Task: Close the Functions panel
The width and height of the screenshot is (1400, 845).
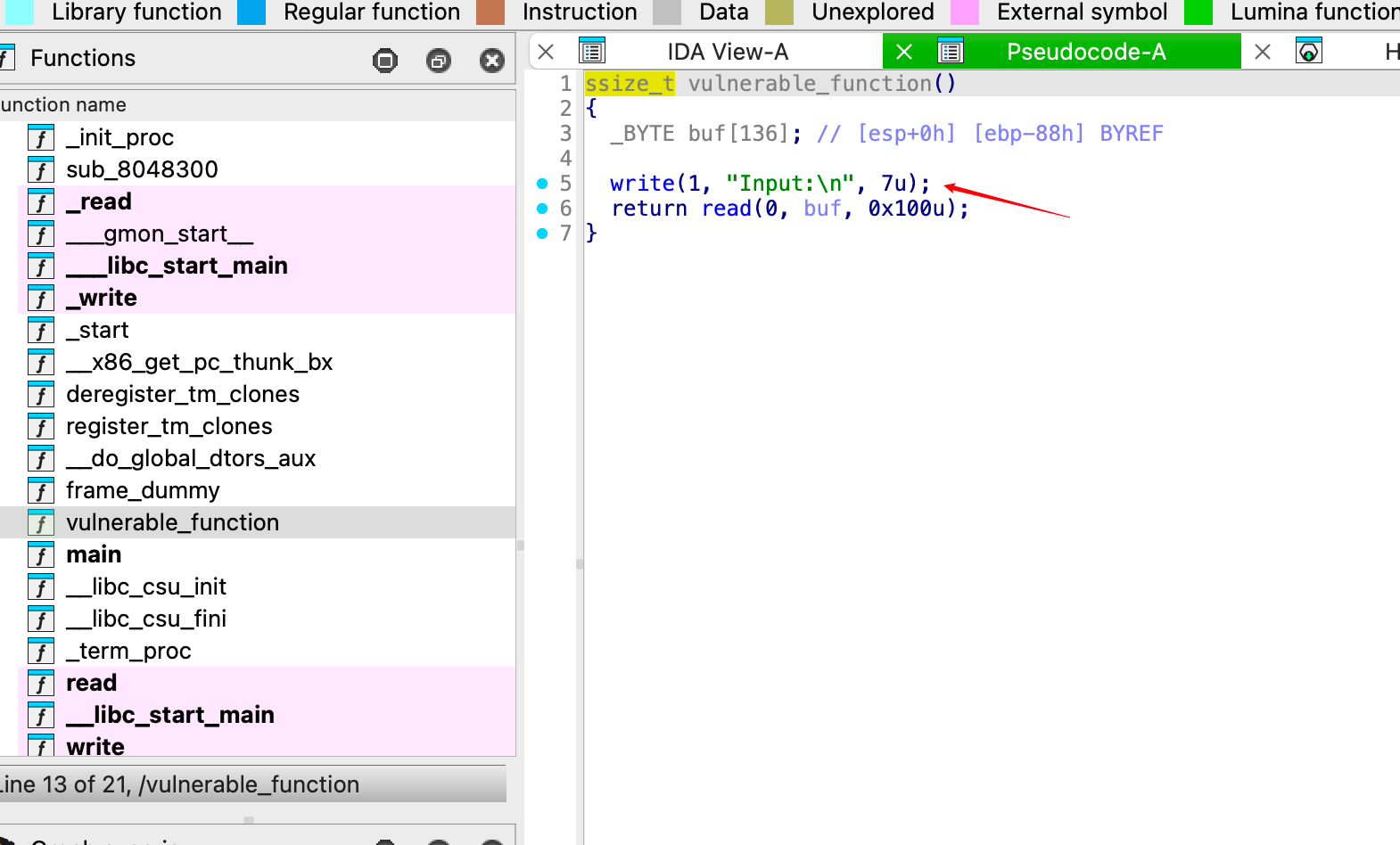Action: tap(491, 61)
